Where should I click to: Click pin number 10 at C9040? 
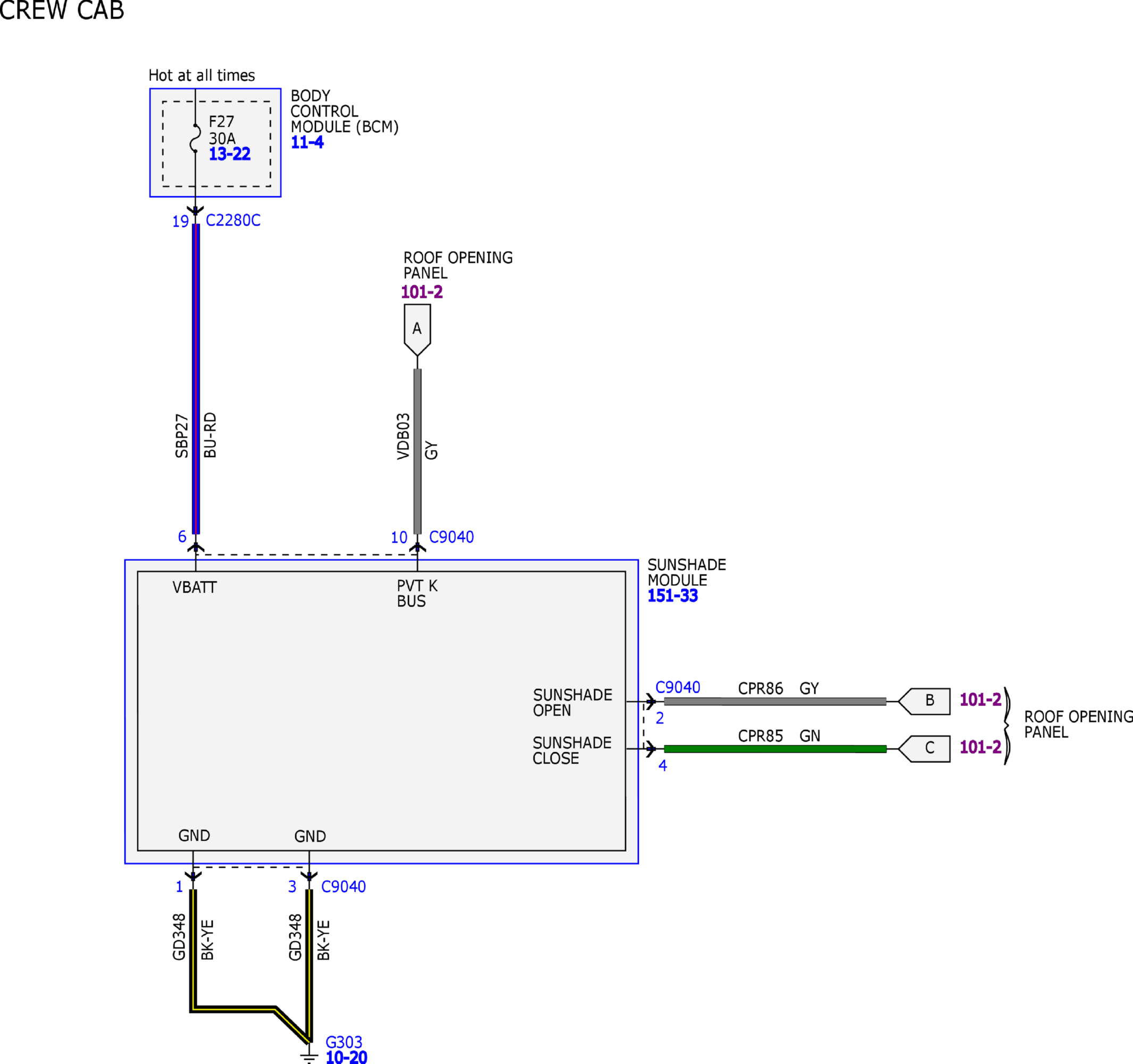(x=399, y=538)
